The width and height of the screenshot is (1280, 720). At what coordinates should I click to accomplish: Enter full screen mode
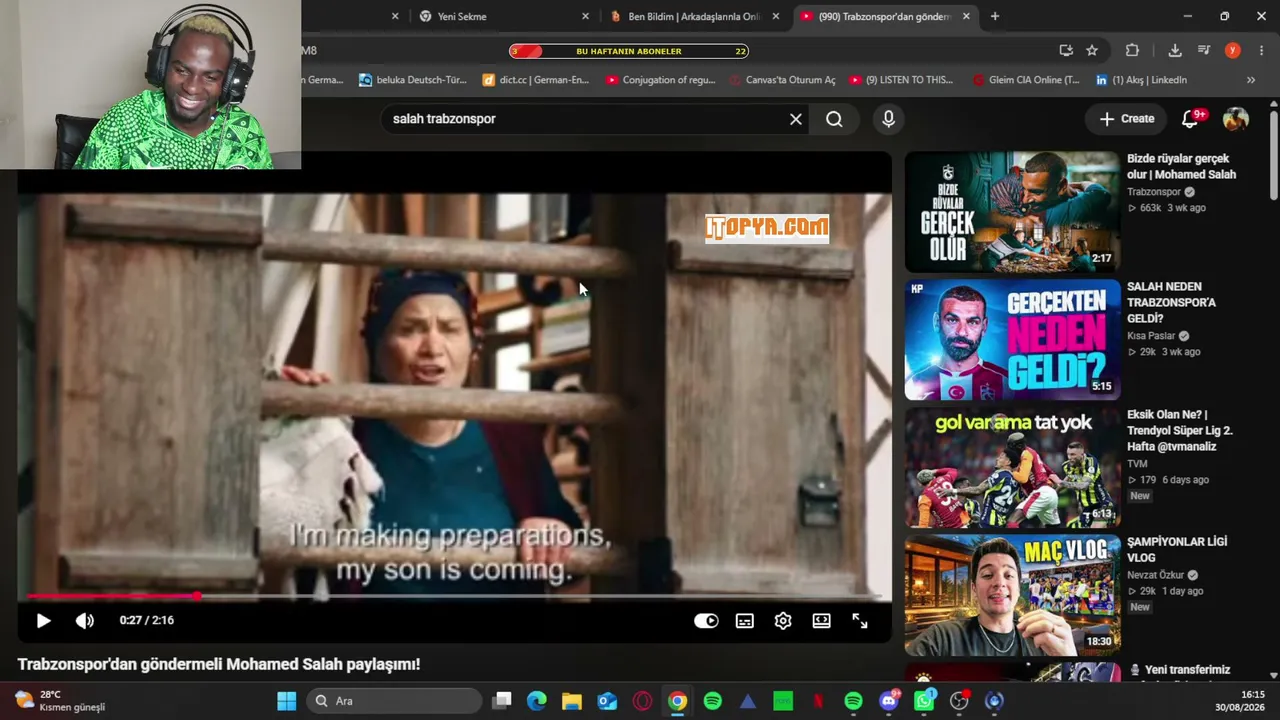click(860, 621)
